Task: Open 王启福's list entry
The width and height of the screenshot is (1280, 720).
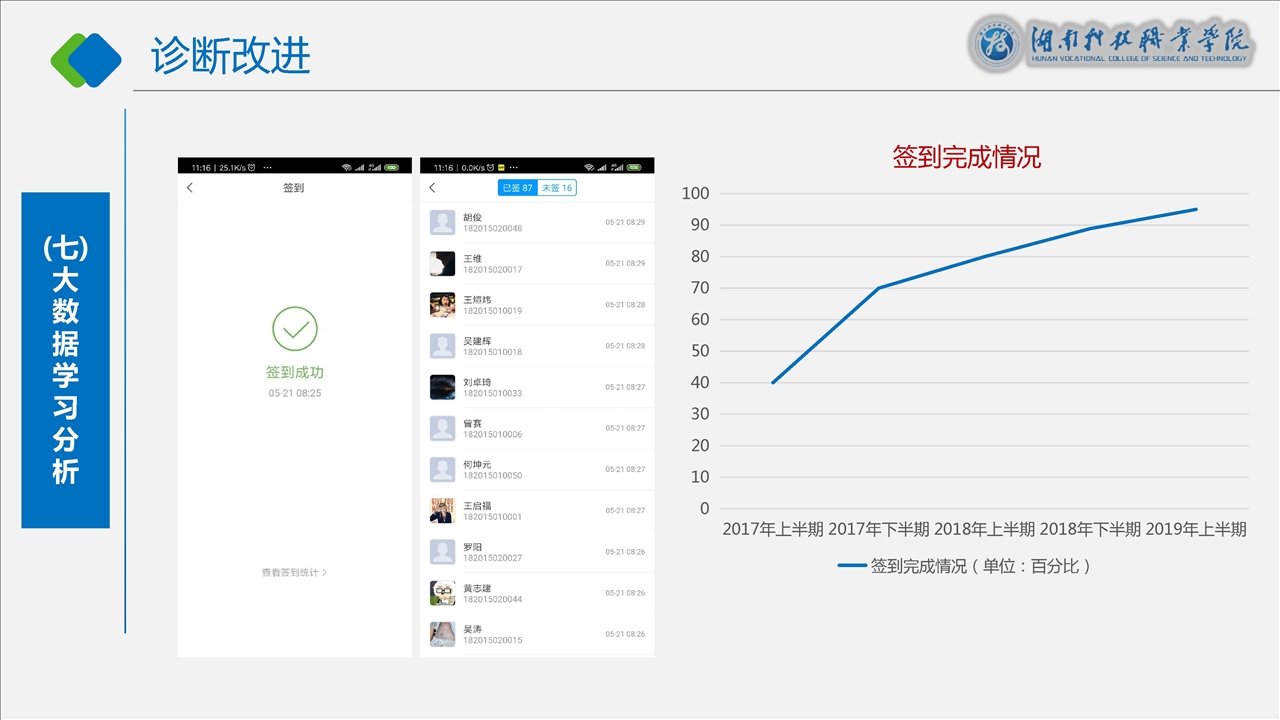Action: [537, 510]
